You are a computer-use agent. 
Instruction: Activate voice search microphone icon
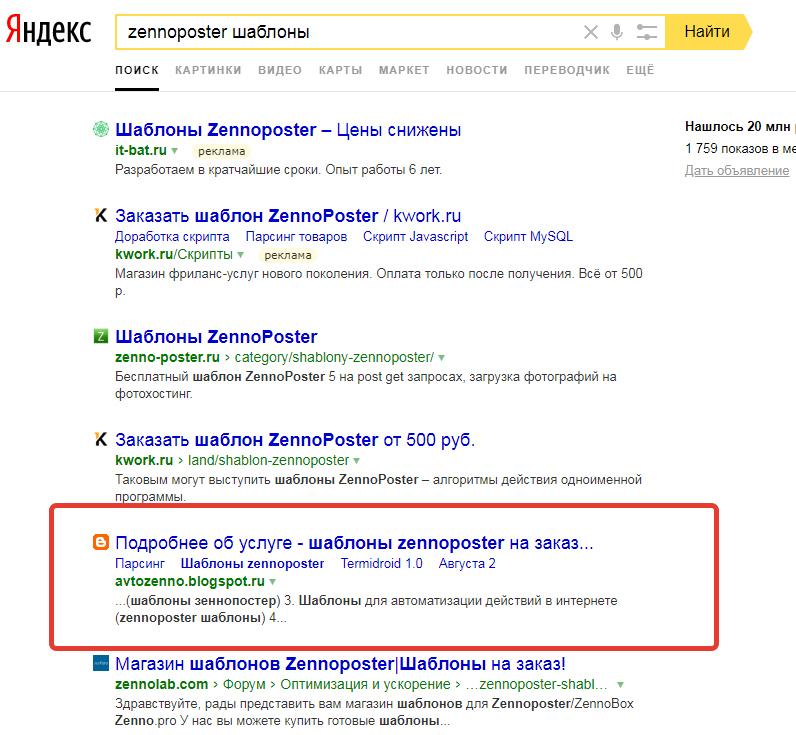pyautogui.click(x=617, y=32)
